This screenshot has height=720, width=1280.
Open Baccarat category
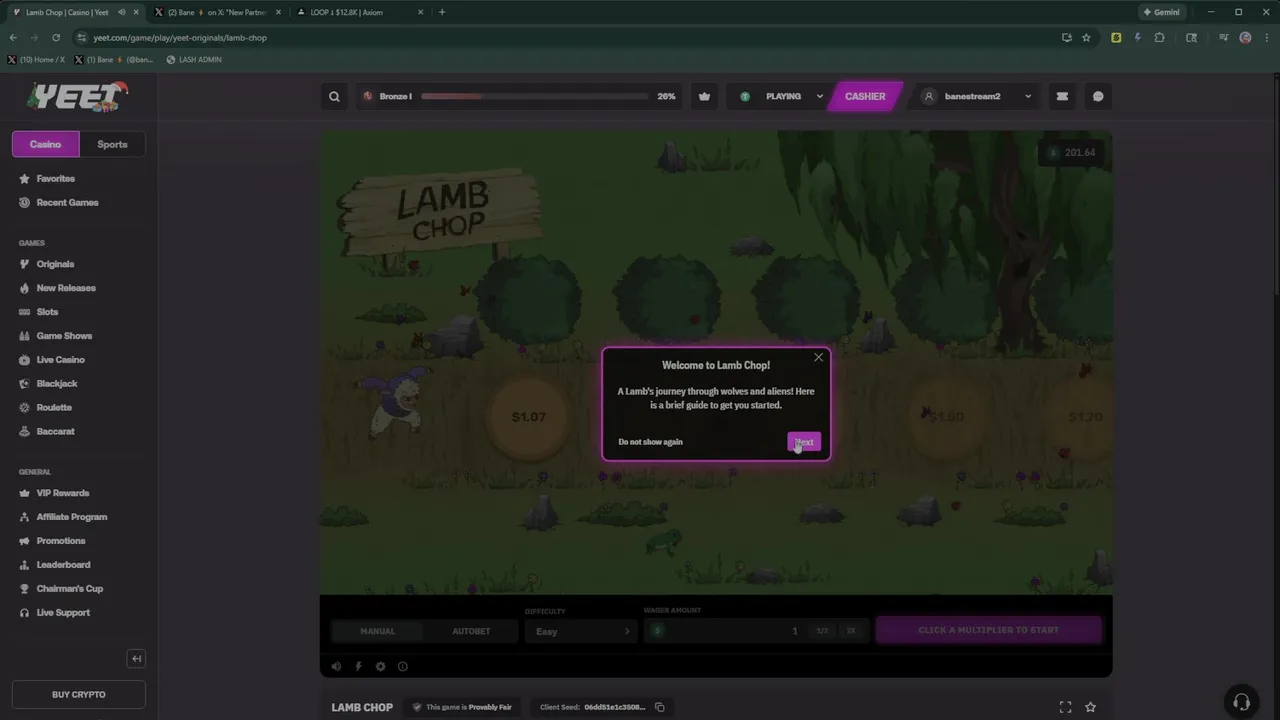coord(55,432)
